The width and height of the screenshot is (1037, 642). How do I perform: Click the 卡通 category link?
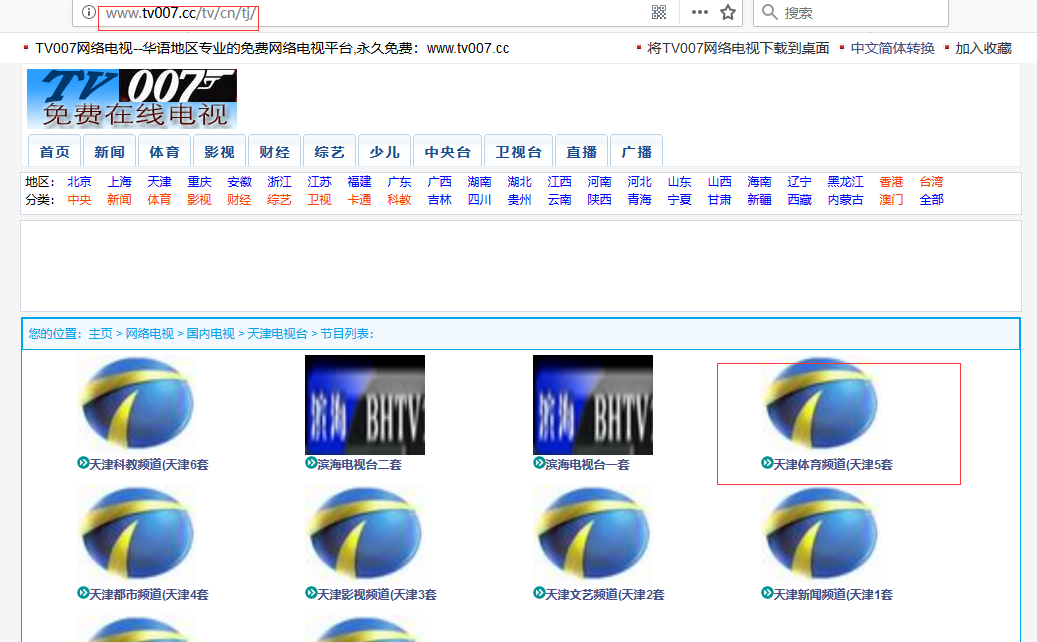(x=359, y=199)
